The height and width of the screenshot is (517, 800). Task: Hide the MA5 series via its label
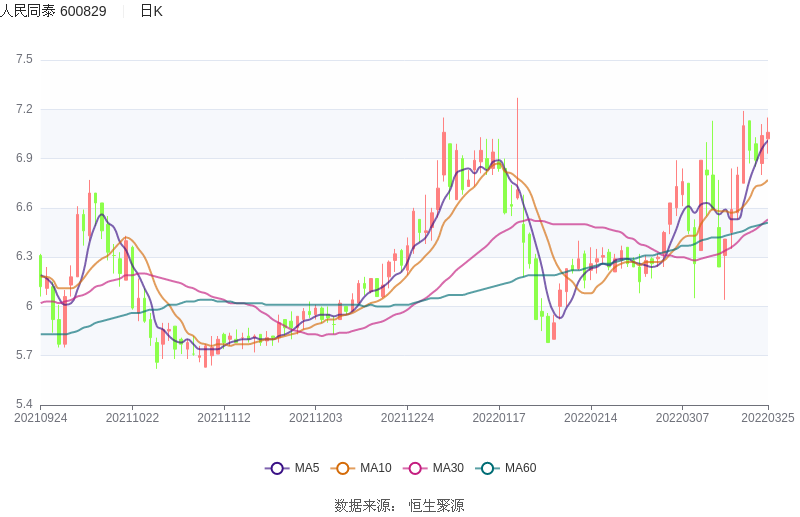pyautogui.click(x=307, y=468)
